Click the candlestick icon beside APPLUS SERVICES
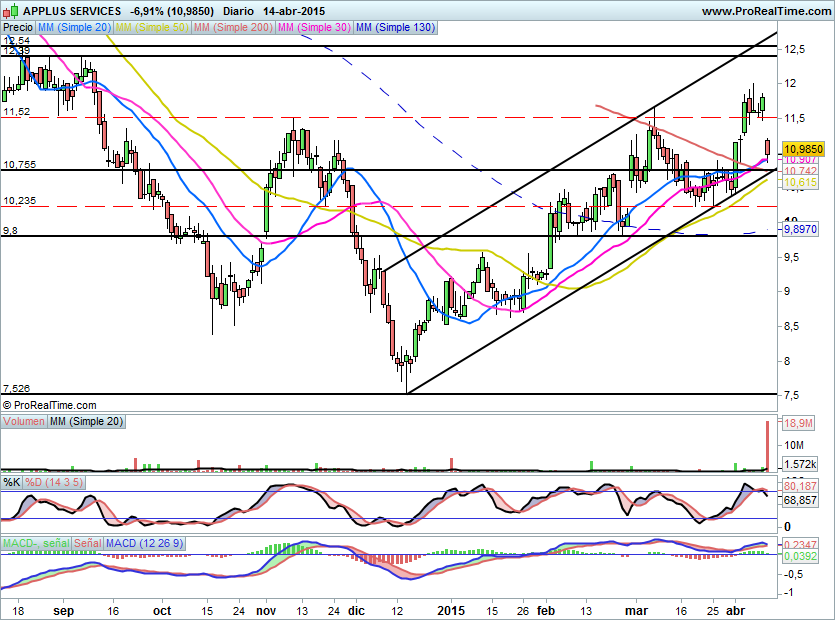The width and height of the screenshot is (835, 620). 10,11
